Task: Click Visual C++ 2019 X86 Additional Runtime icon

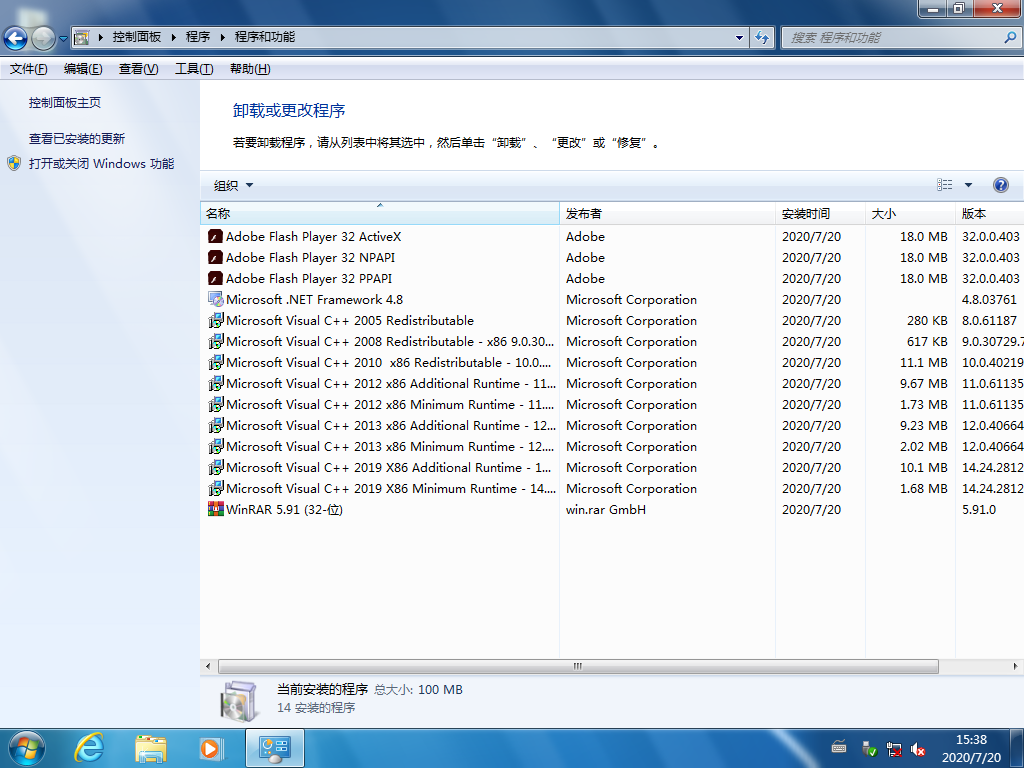Action: click(x=216, y=467)
